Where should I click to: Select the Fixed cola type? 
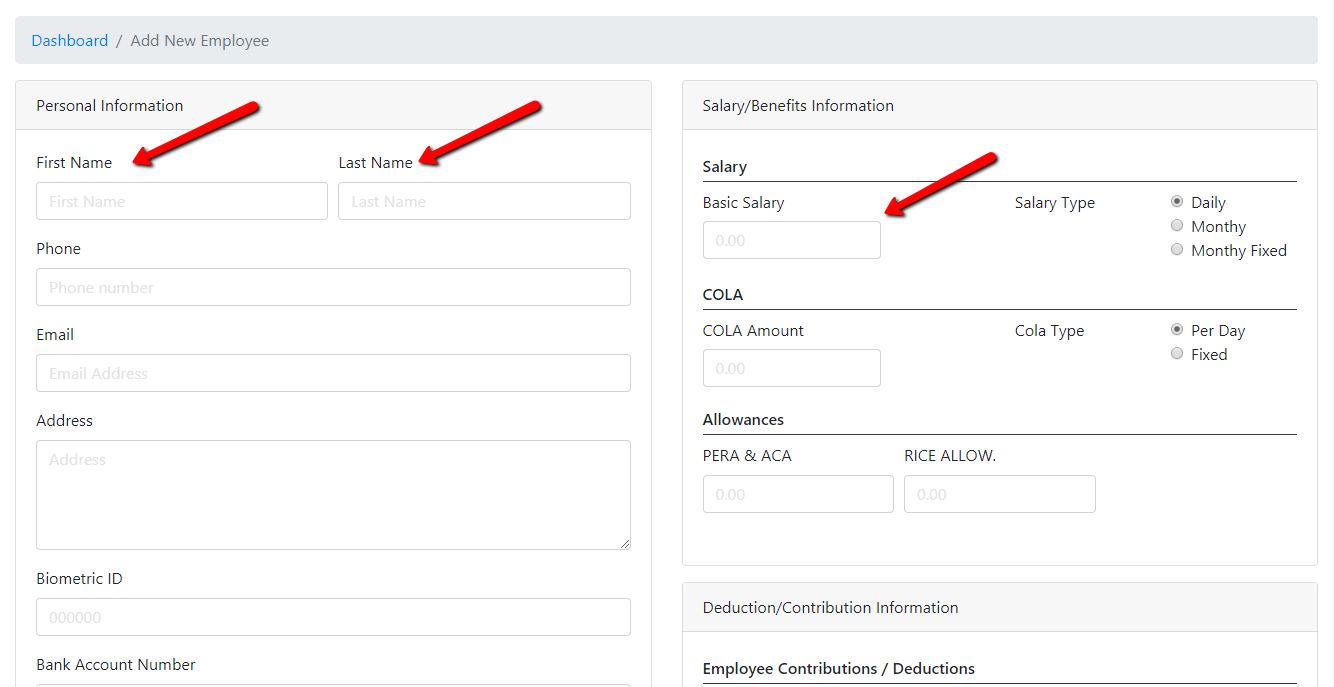(x=1177, y=353)
